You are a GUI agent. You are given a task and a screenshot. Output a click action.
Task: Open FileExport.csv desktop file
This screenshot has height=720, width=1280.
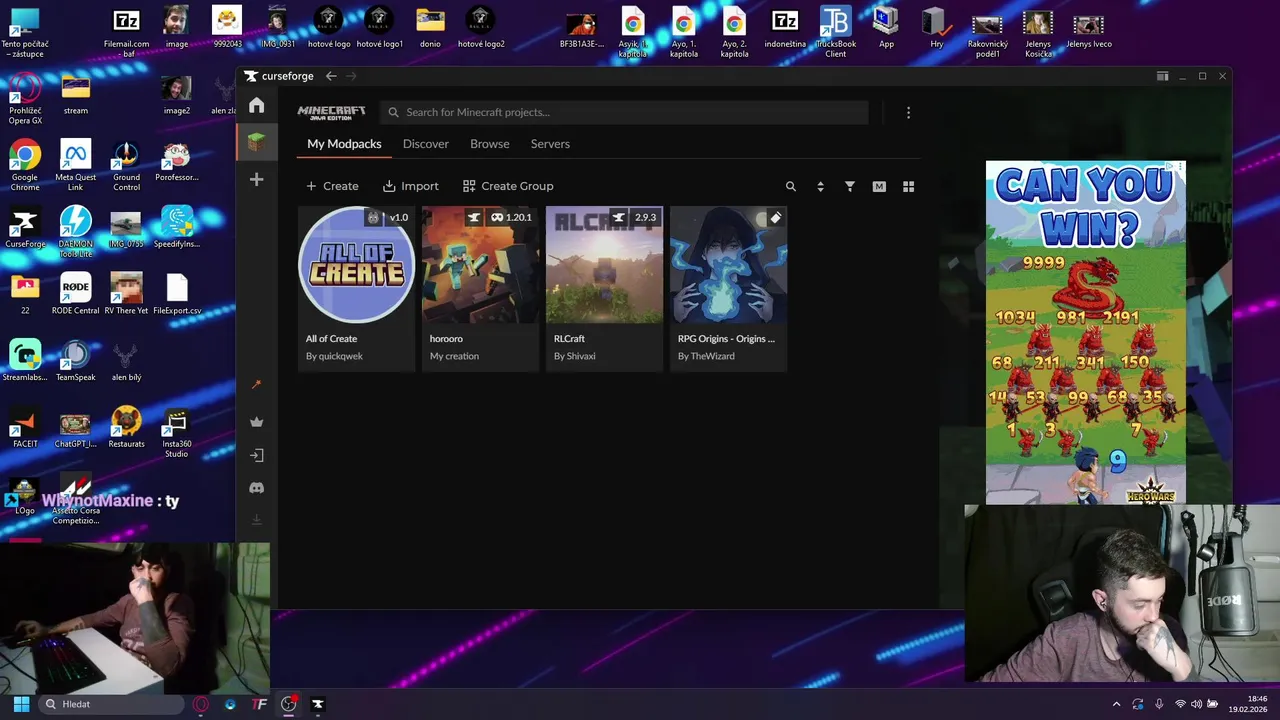pos(177,294)
